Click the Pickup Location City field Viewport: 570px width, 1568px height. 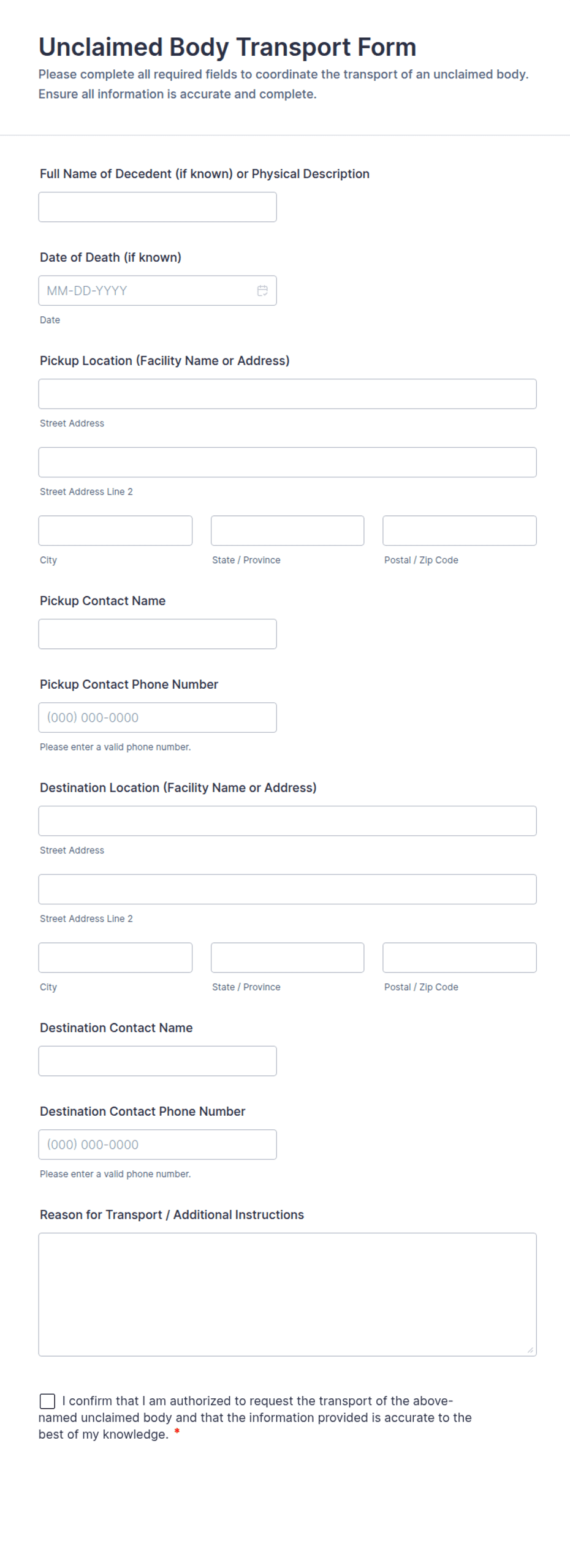[115, 531]
